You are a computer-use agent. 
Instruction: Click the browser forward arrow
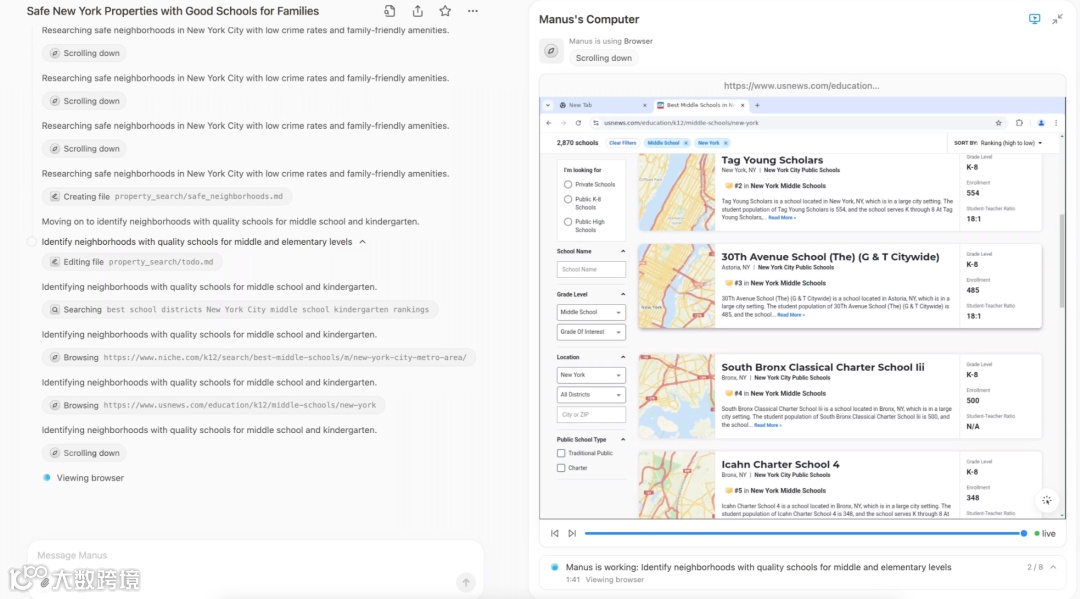[x=563, y=123]
